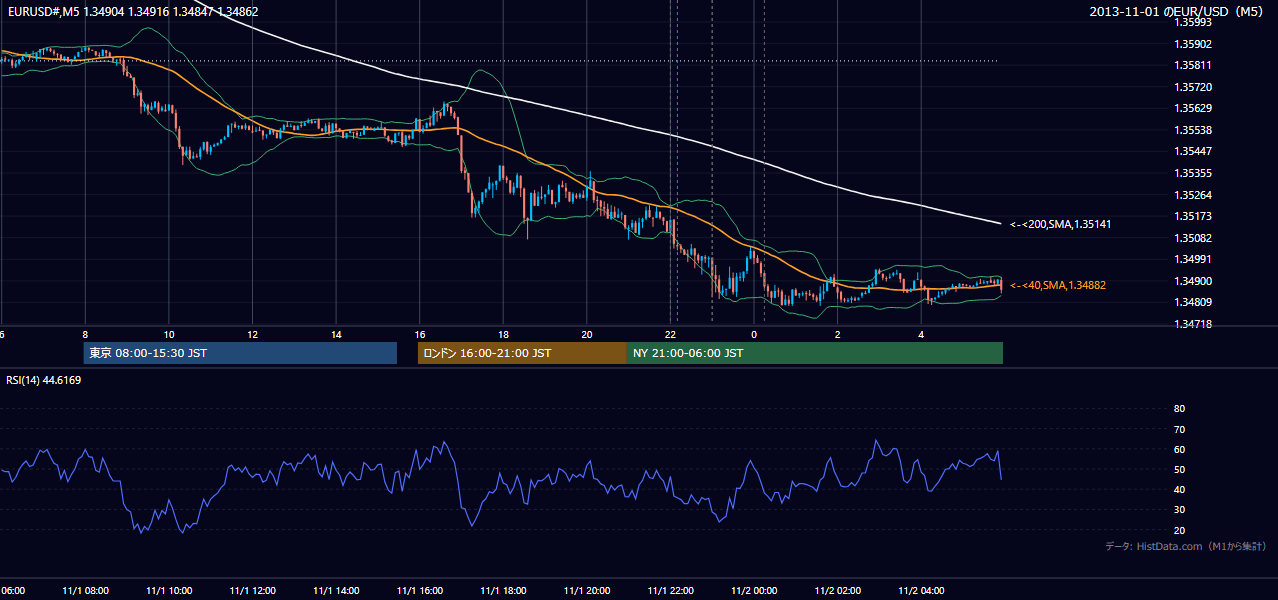Click the EURUSD#,M5 symbol header text

pos(132,12)
